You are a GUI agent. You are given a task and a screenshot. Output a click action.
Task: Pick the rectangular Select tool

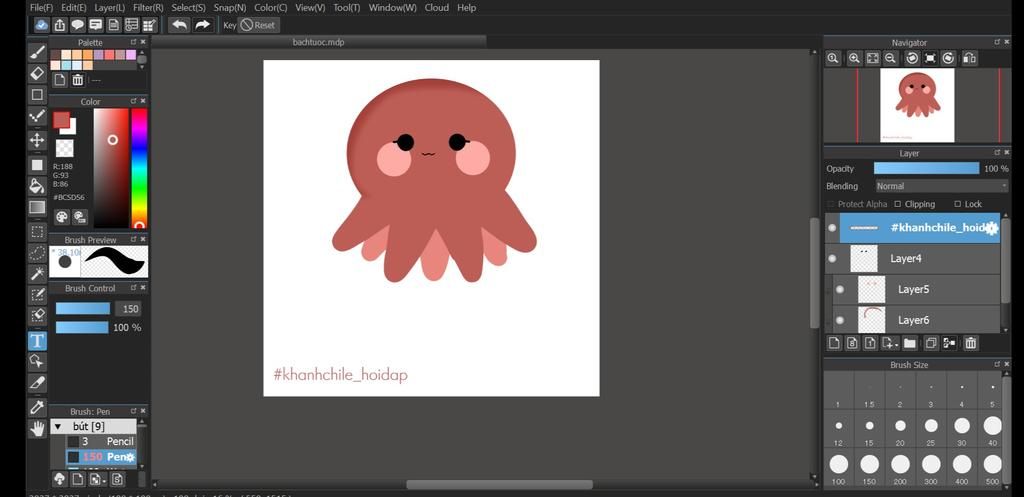coord(37,232)
